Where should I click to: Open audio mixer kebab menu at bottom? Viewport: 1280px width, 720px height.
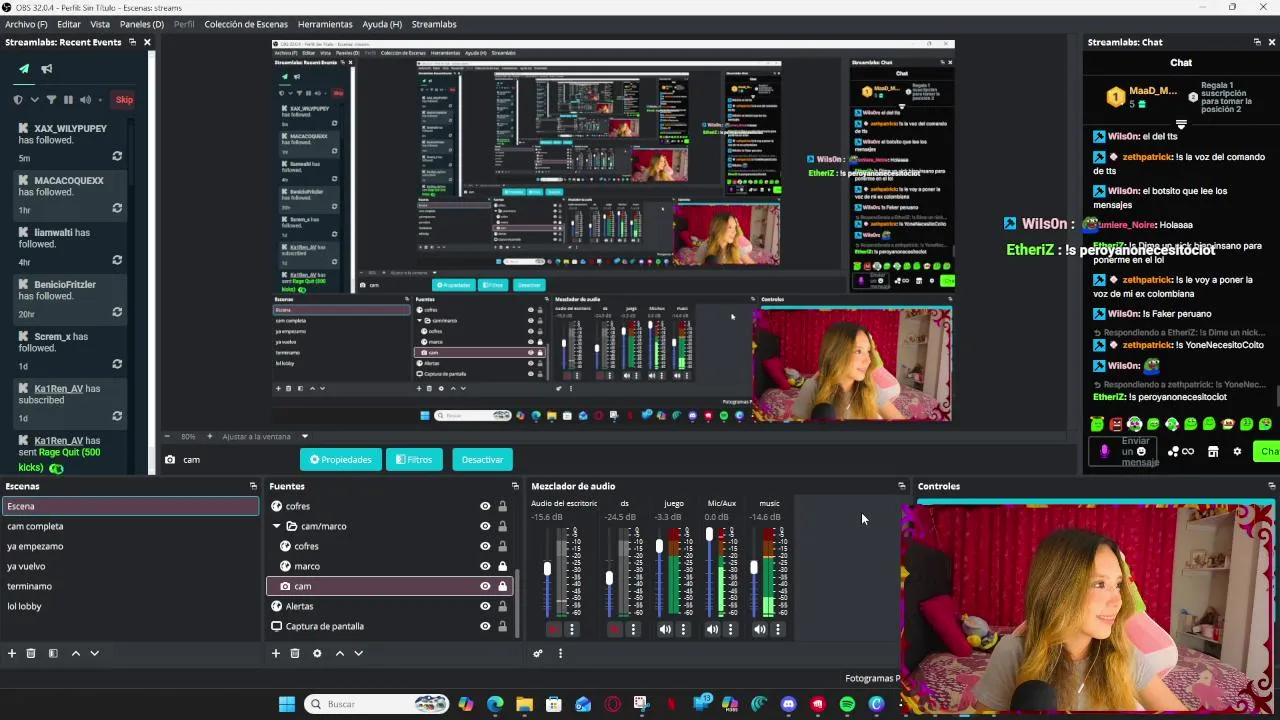tap(560, 653)
